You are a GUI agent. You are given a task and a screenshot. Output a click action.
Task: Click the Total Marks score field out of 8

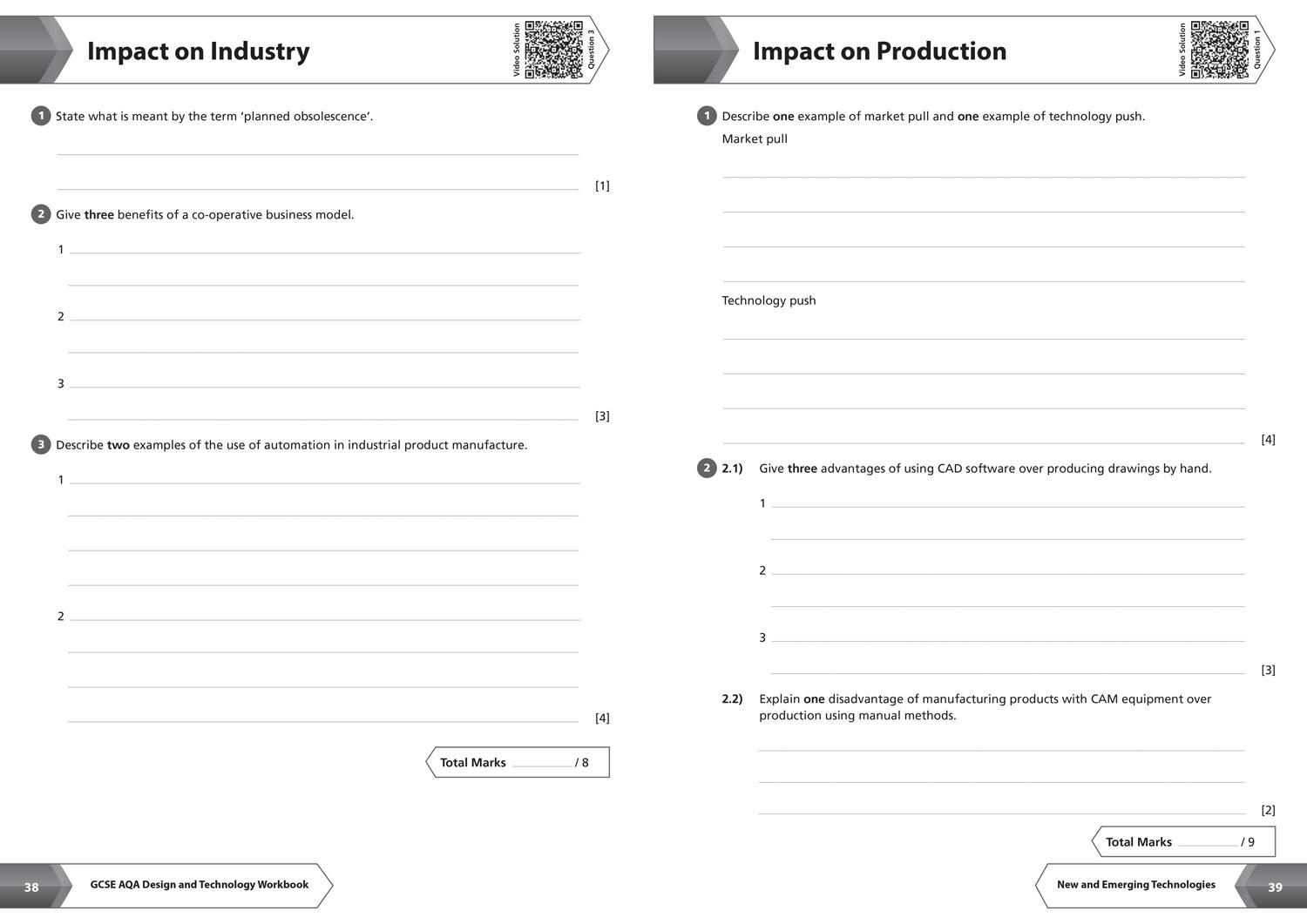coord(542,764)
